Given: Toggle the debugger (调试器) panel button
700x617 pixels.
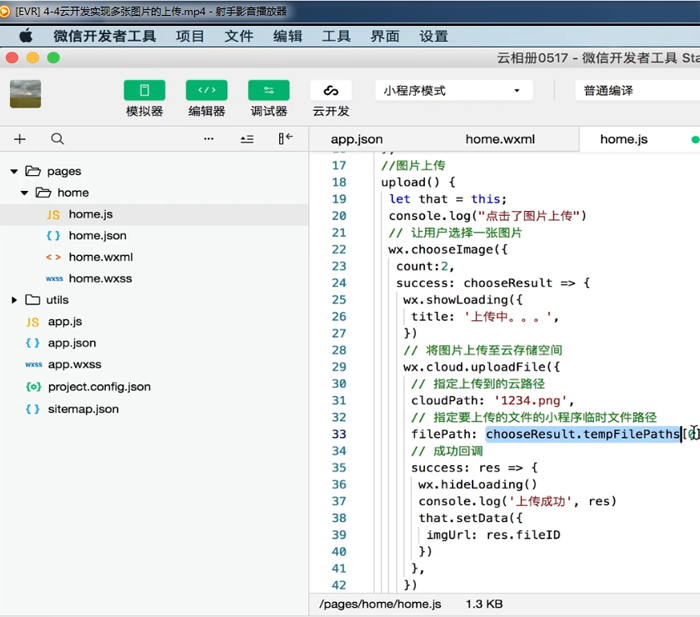Looking at the screenshot, I should click(x=269, y=91).
